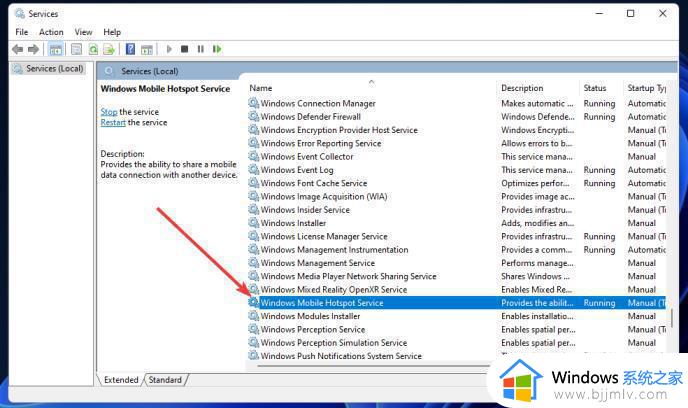688x408 pixels.
Task: Click gear icon beside Windows Event Log
Action: [x=254, y=169]
